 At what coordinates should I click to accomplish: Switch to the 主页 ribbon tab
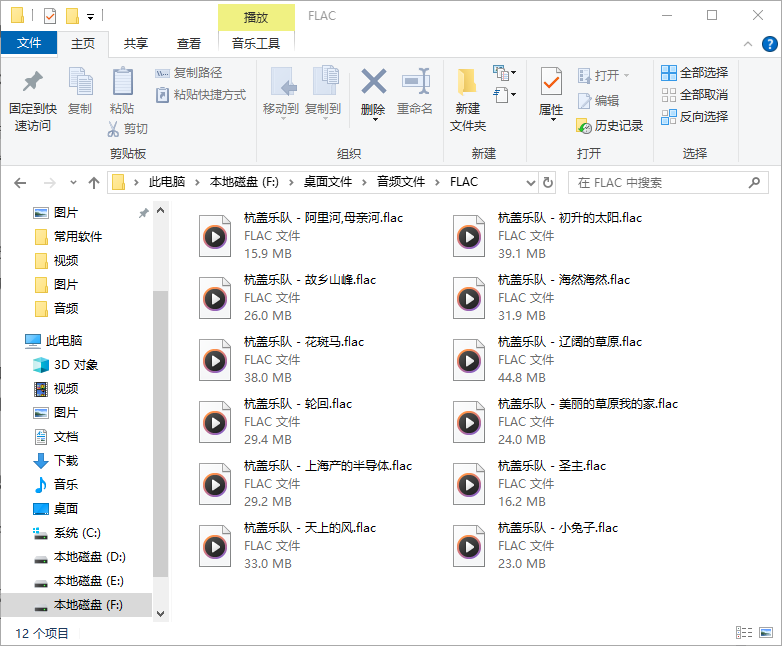(x=83, y=43)
